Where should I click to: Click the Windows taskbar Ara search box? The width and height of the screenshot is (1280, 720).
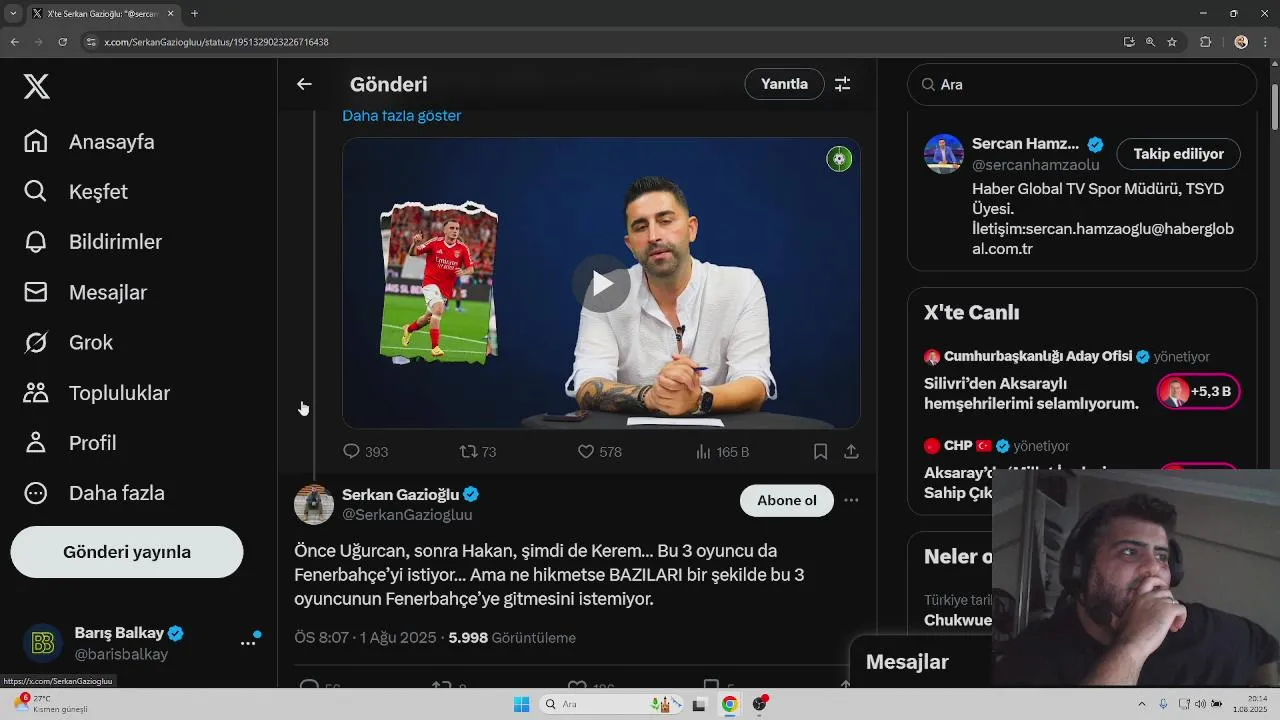click(609, 704)
